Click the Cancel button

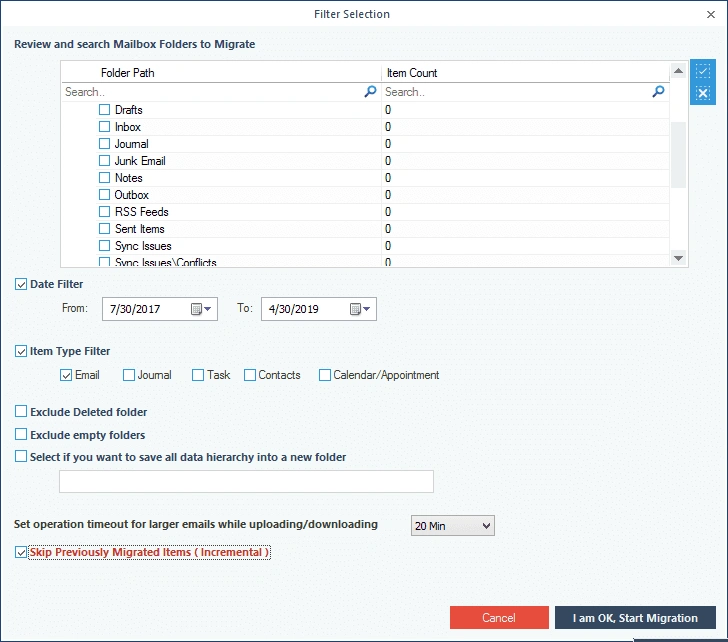click(499, 618)
